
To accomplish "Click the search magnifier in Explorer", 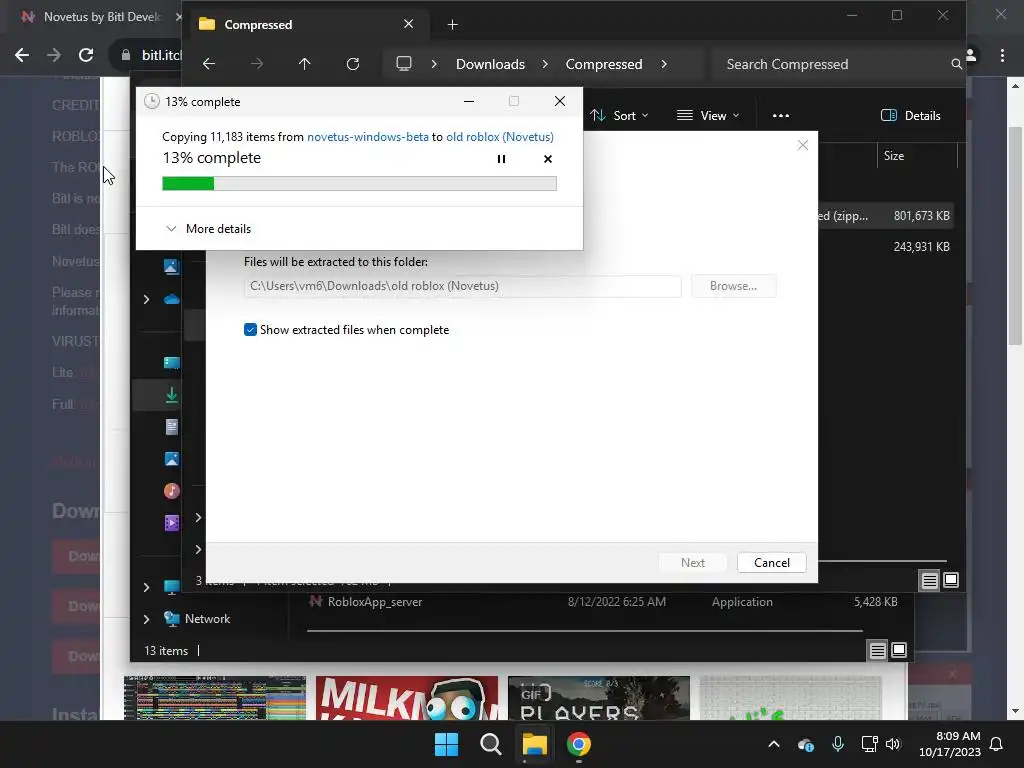I will tap(956, 64).
